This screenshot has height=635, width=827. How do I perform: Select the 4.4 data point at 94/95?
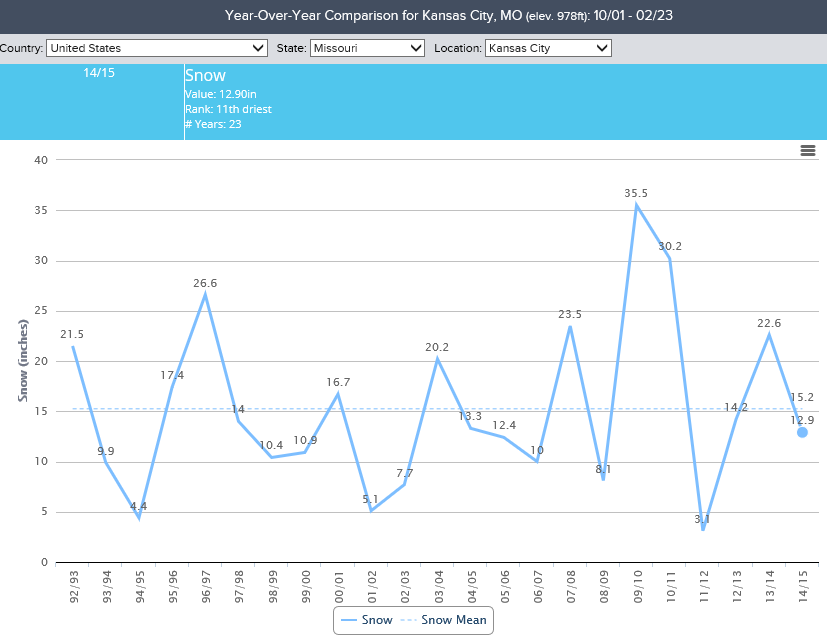(139, 517)
